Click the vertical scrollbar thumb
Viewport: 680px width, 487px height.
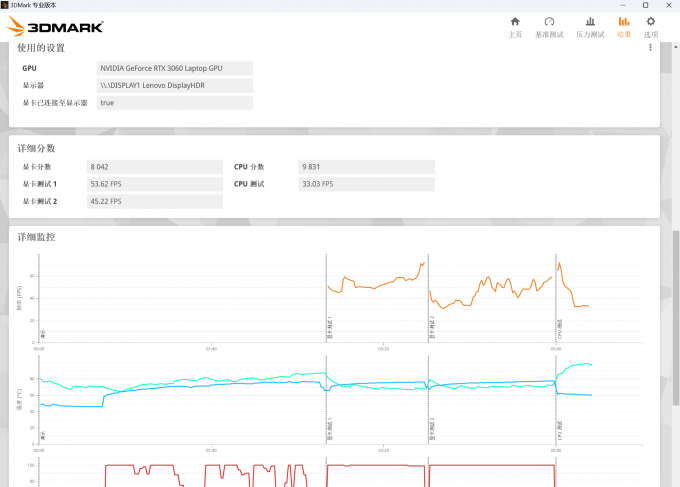point(674,315)
